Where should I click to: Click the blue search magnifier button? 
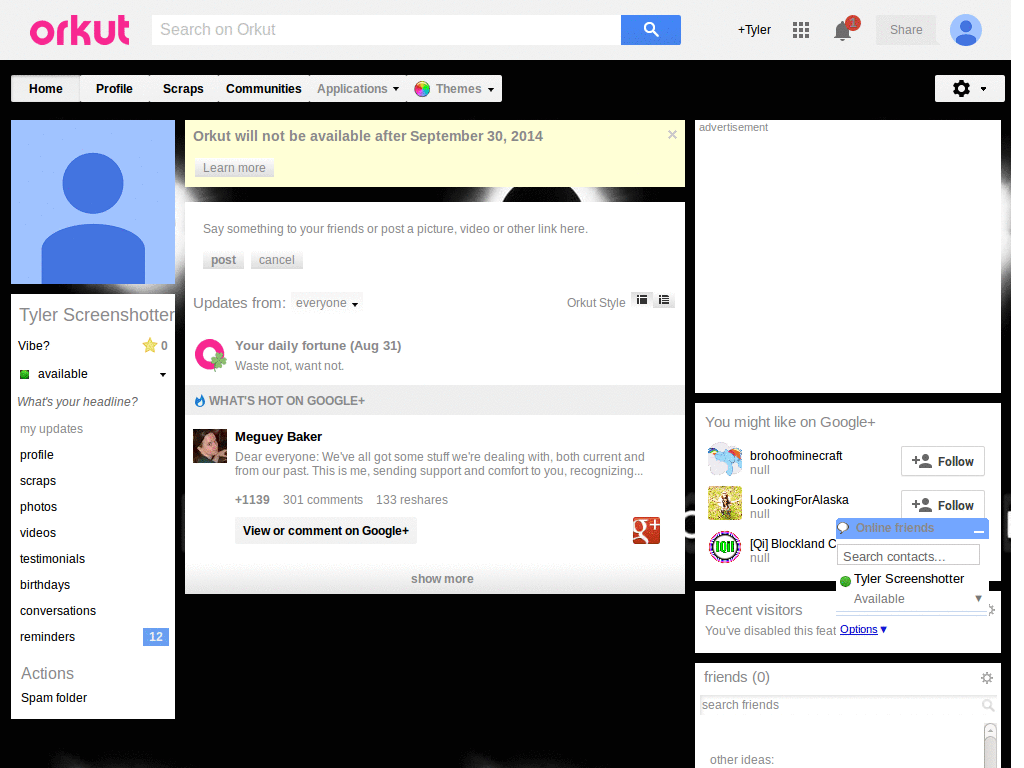click(x=650, y=30)
